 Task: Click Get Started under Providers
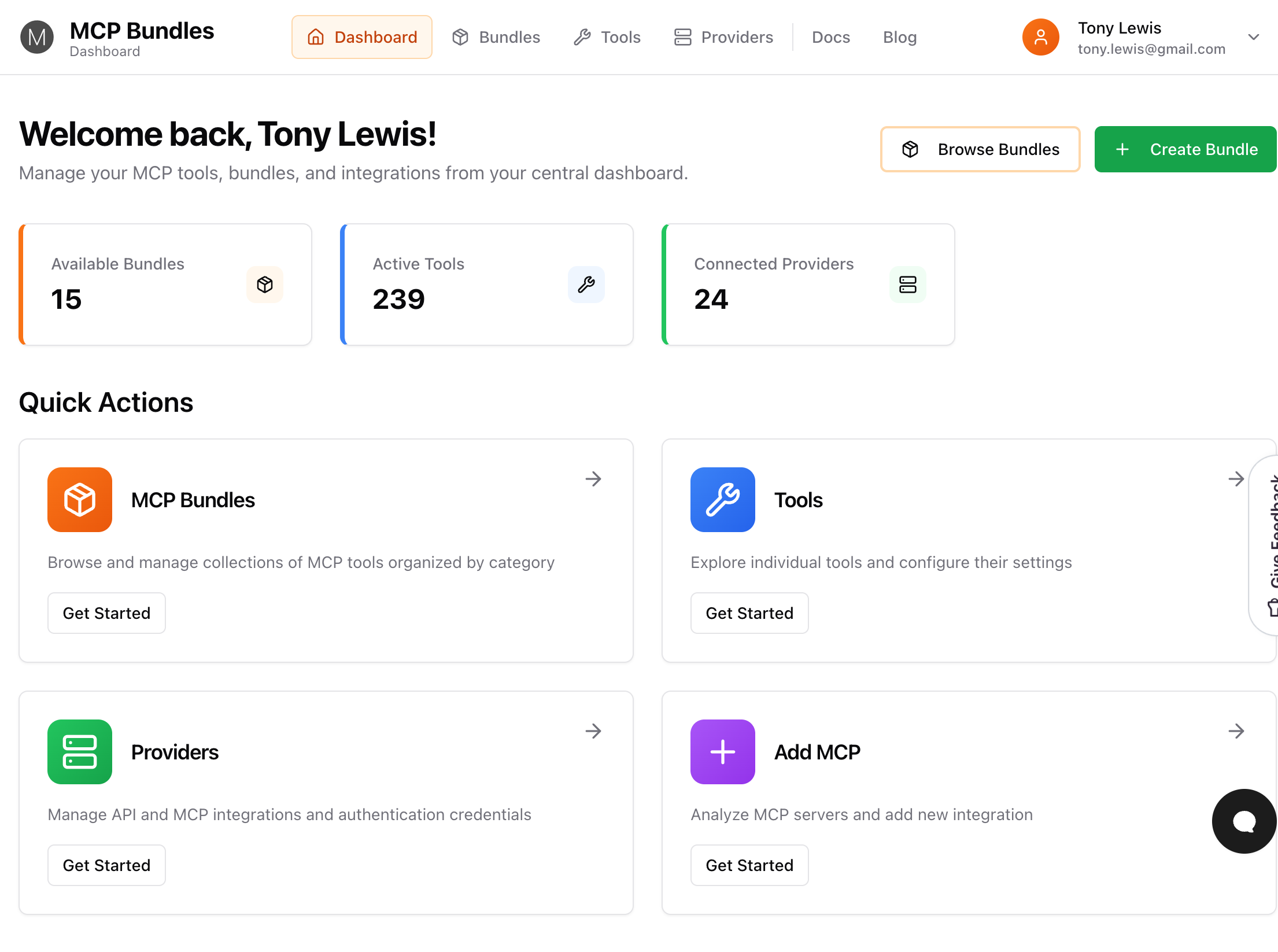106,865
